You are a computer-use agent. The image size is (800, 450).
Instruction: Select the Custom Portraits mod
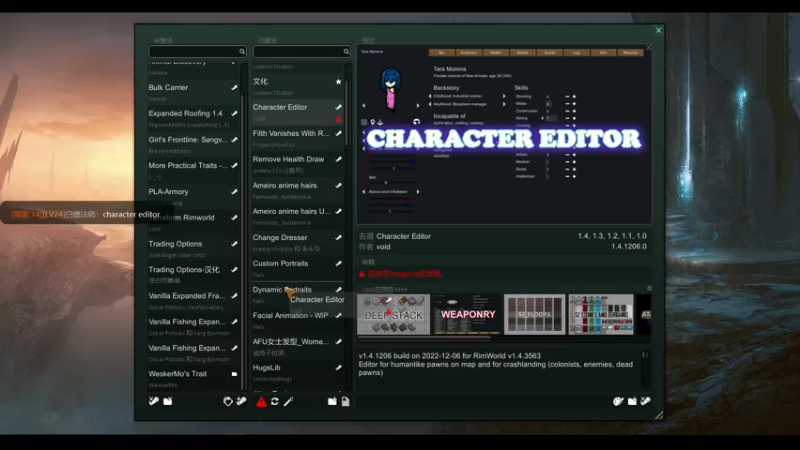[297, 268]
